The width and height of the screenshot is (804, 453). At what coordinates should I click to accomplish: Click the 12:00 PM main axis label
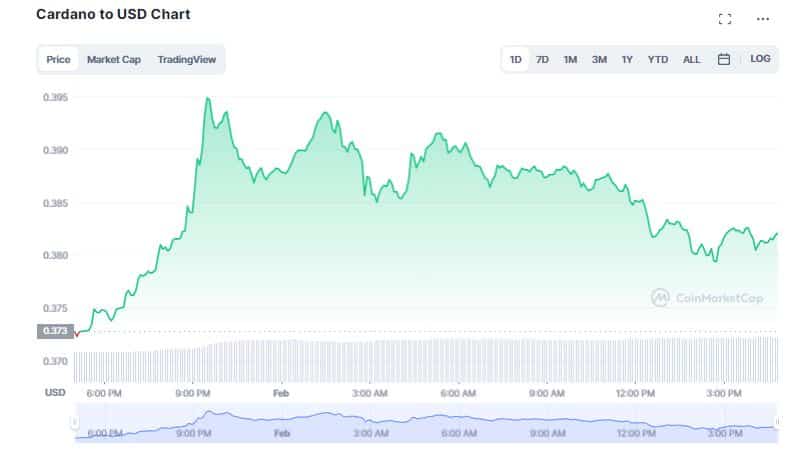635,393
